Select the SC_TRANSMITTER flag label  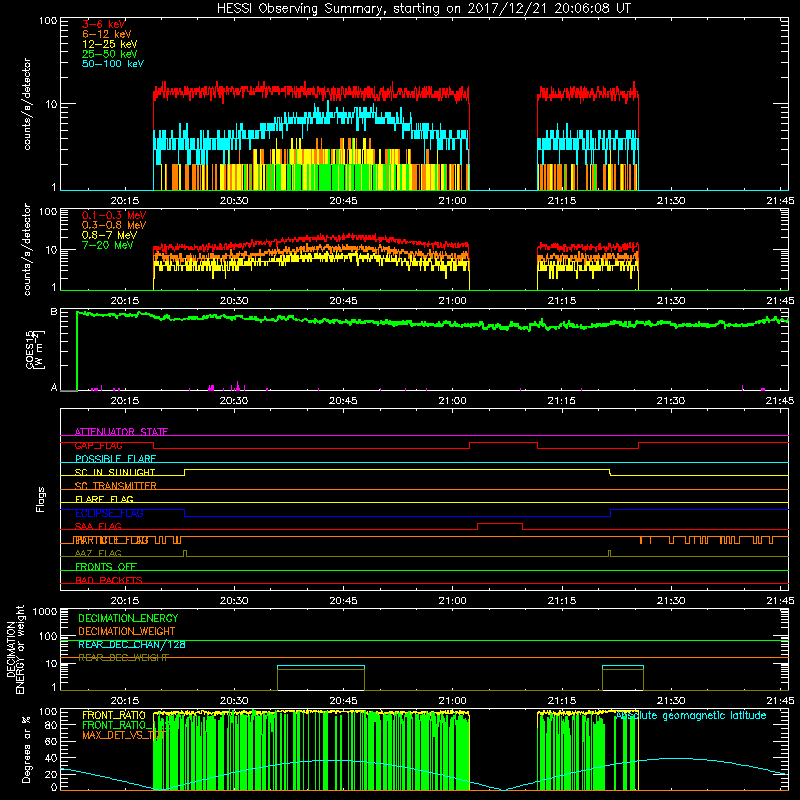click(116, 486)
